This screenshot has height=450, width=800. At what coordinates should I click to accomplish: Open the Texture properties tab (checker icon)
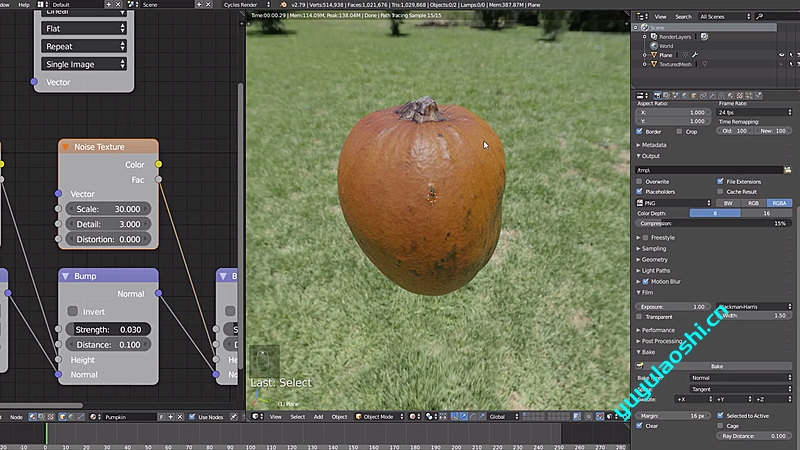740,95
